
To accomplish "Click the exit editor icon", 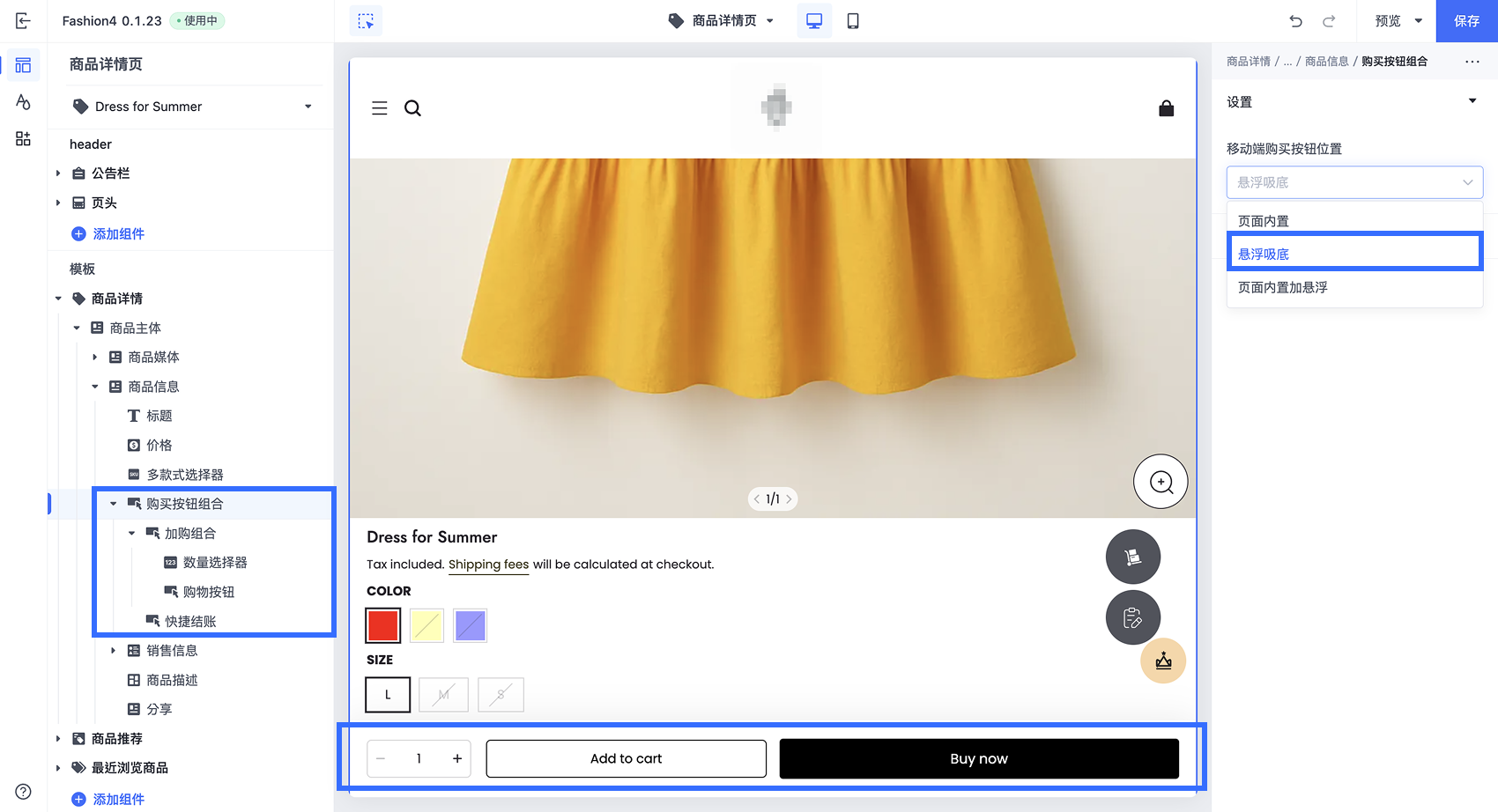I will [23, 20].
